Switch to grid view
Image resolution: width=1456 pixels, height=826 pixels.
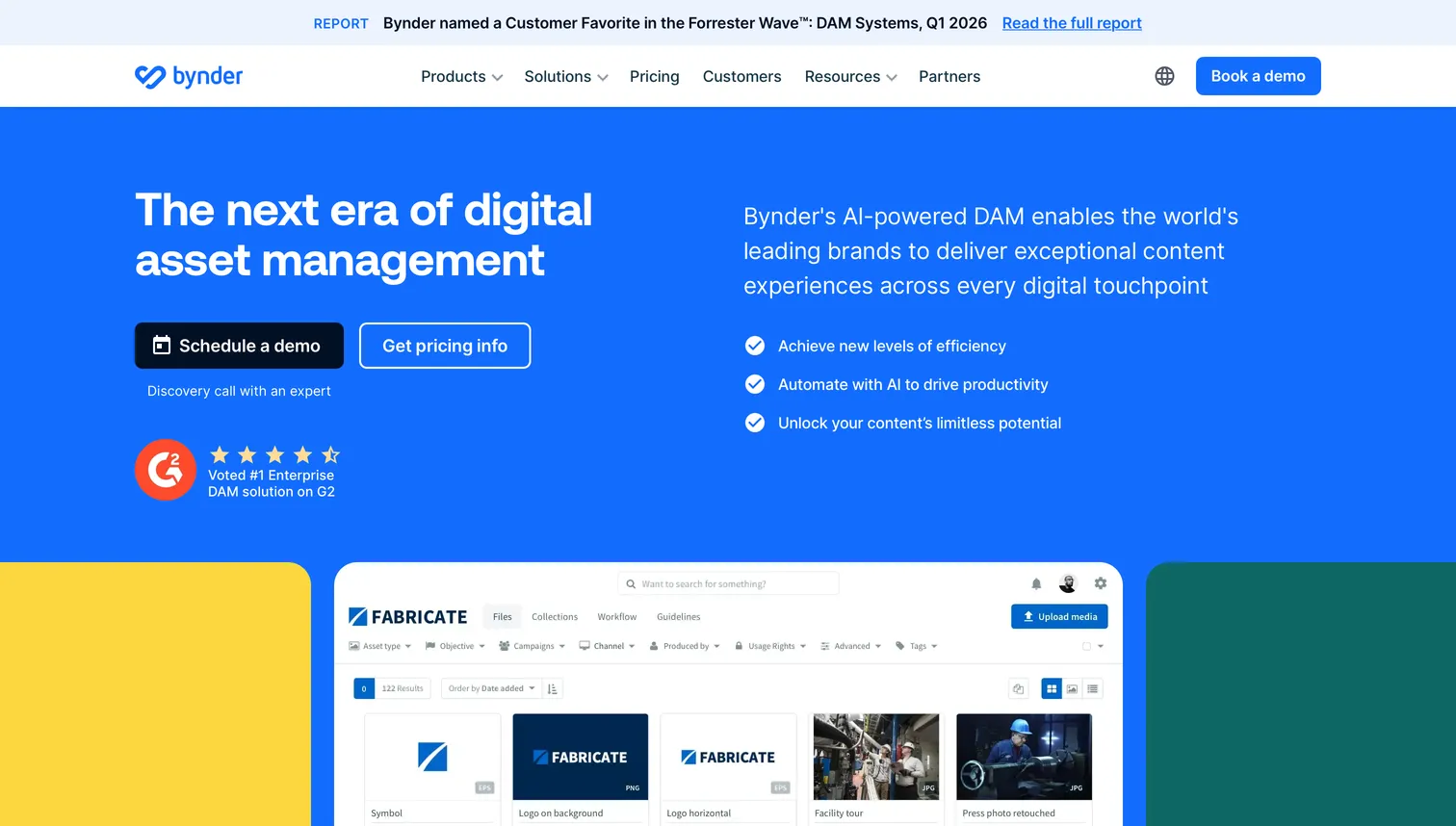(1052, 688)
